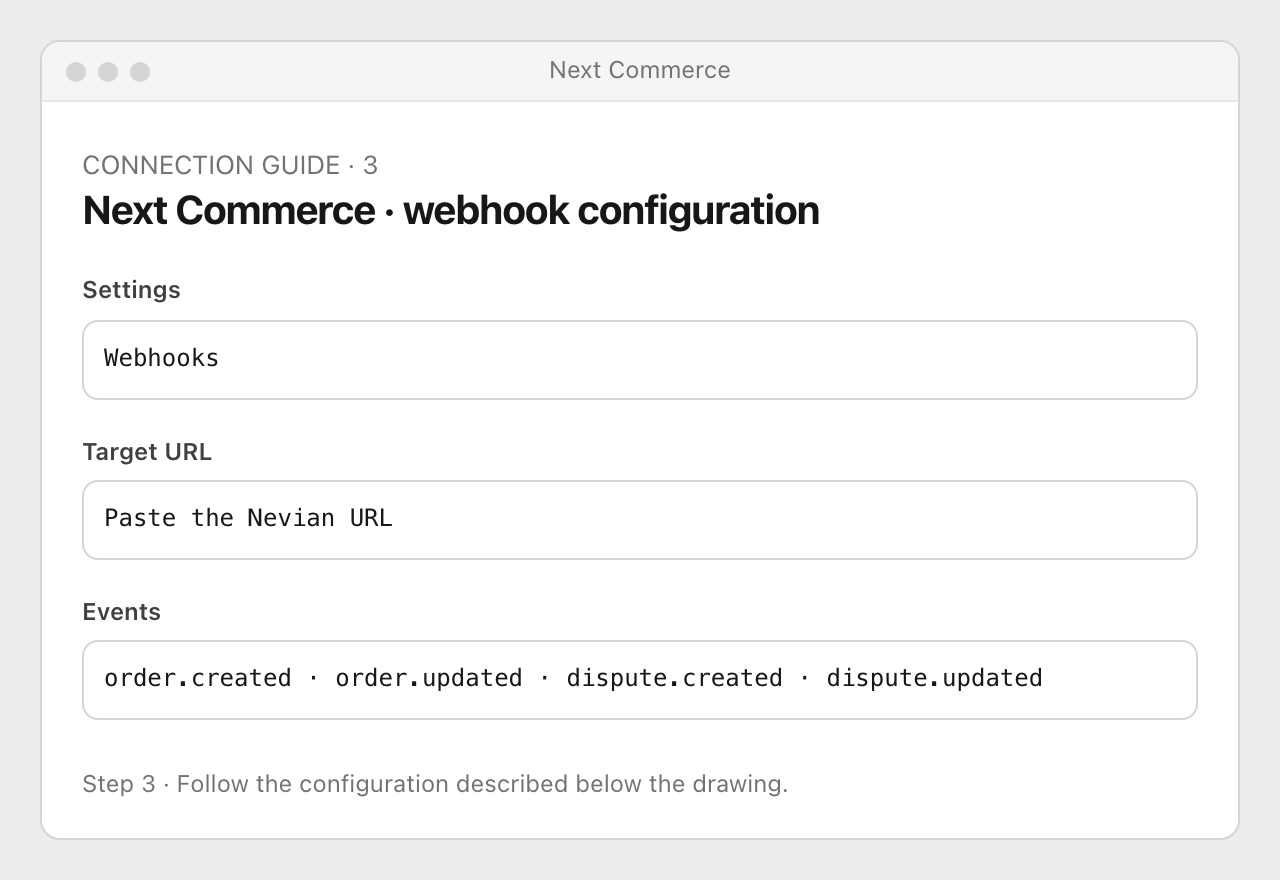Screen dimensions: 1280x880
Task: Click the middle minimize window button
Action: click(x=108, y=72)
